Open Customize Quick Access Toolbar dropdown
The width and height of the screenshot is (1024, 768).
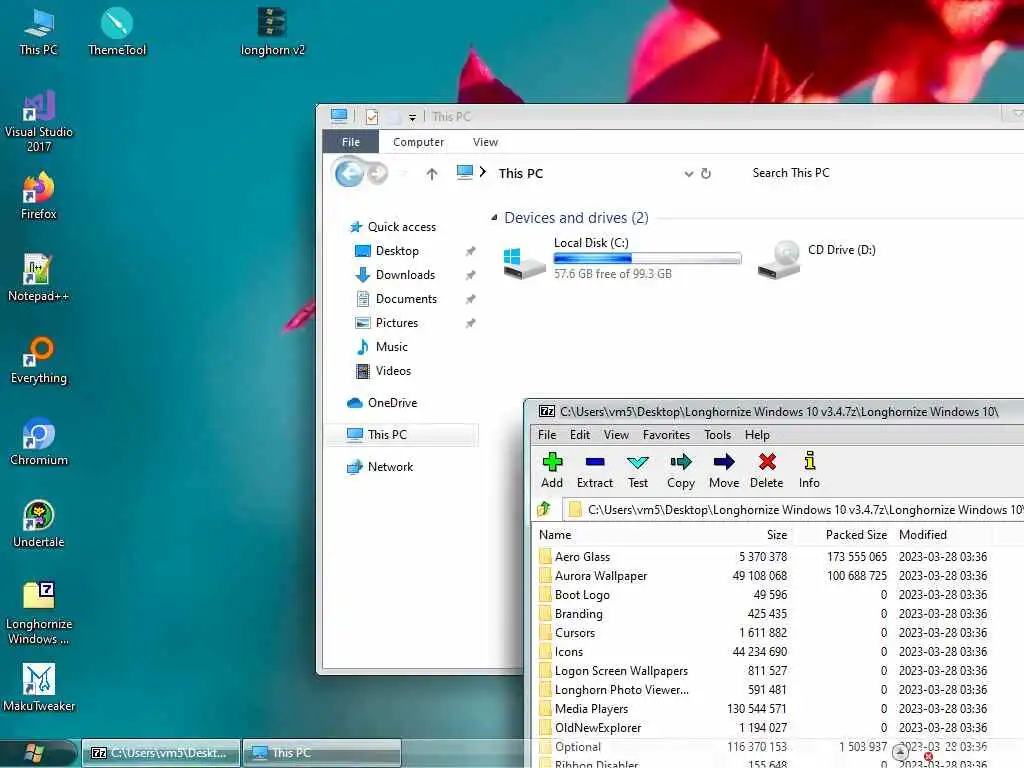click(412, 118)
